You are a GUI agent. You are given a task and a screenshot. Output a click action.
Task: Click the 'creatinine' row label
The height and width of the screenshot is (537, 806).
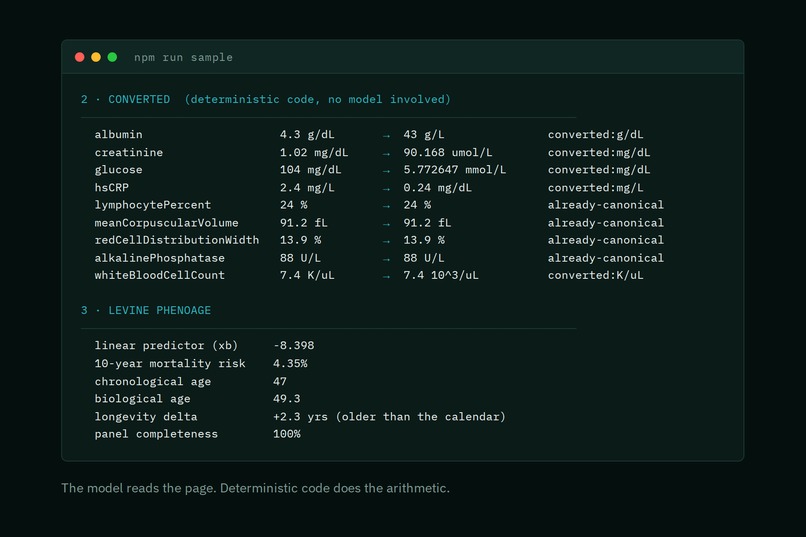click(129, 153)
